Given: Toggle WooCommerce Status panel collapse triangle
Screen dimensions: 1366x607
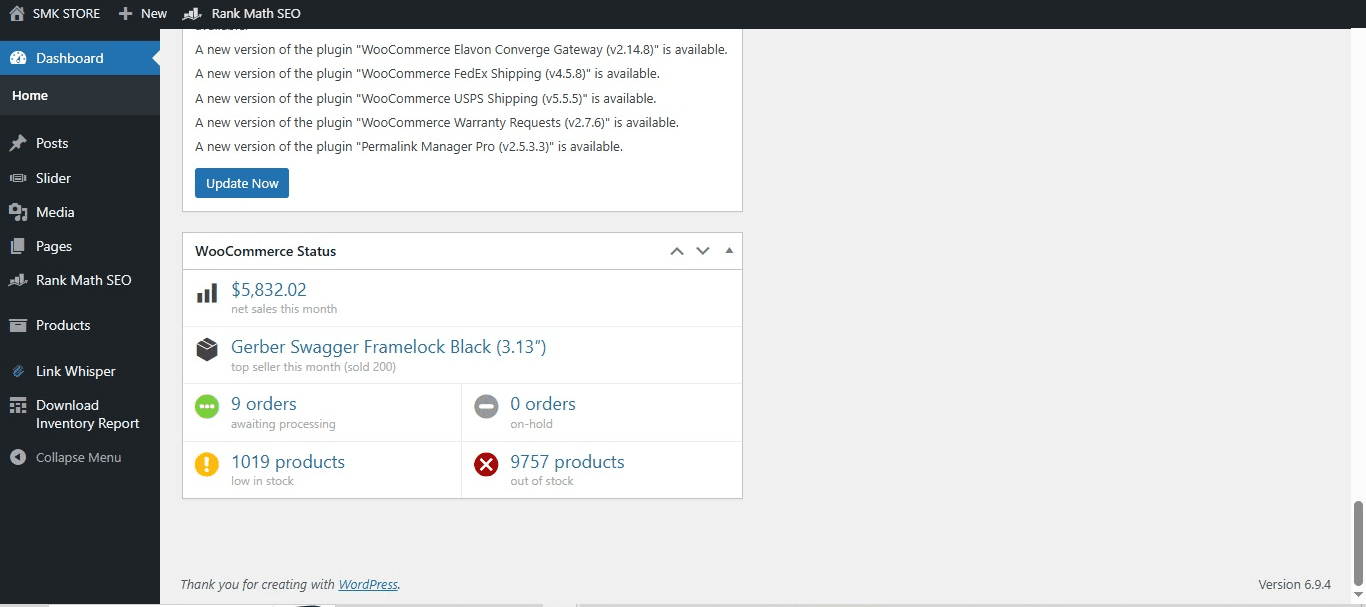Looking at the screenshot, I should (x=729, y=250).
